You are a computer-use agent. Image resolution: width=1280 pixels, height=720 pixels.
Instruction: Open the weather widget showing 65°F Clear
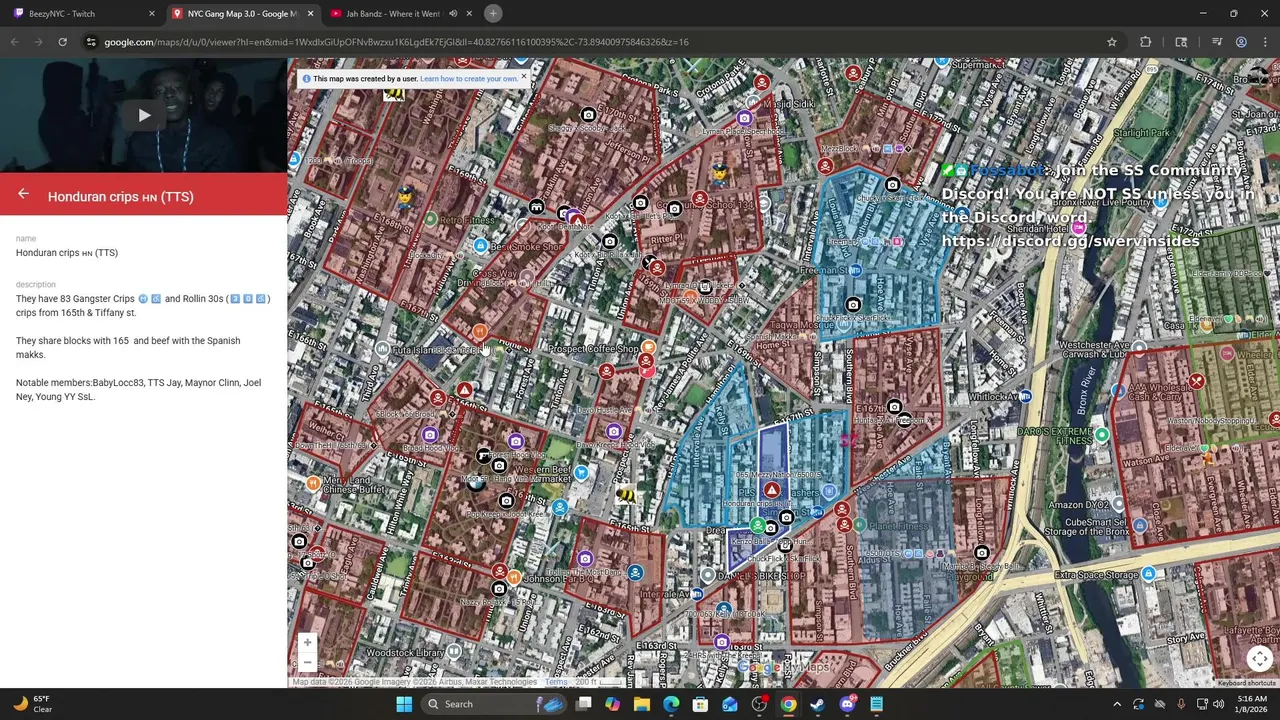35,704
